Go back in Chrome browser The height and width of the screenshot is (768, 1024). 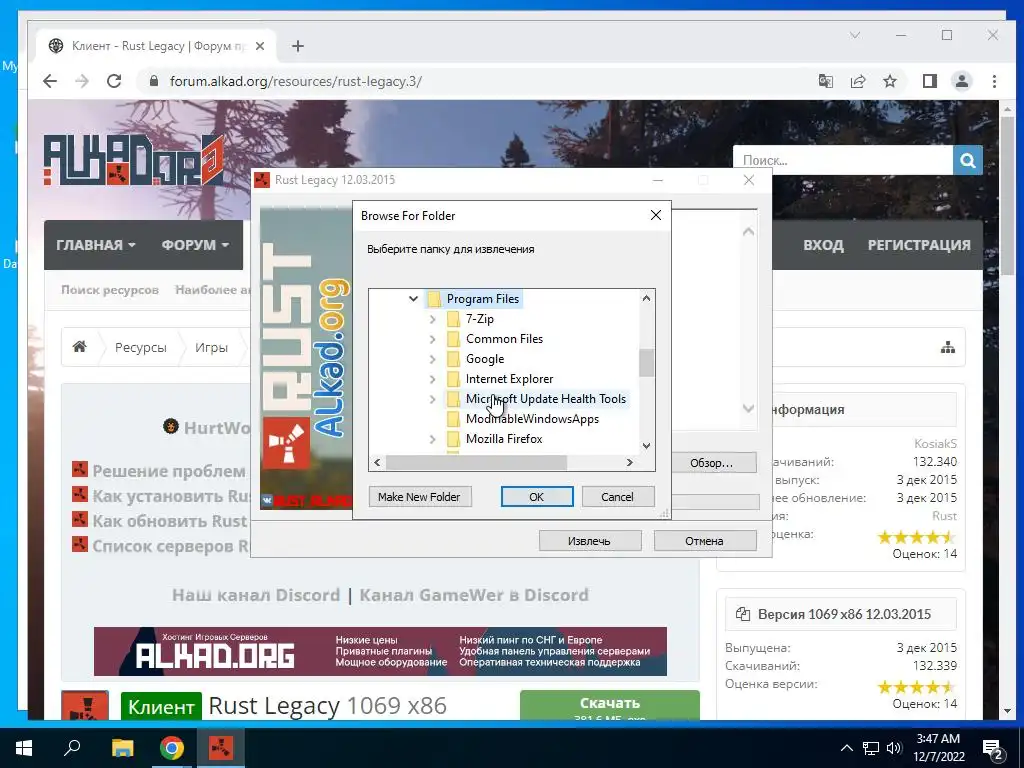[x=50, y=81]
